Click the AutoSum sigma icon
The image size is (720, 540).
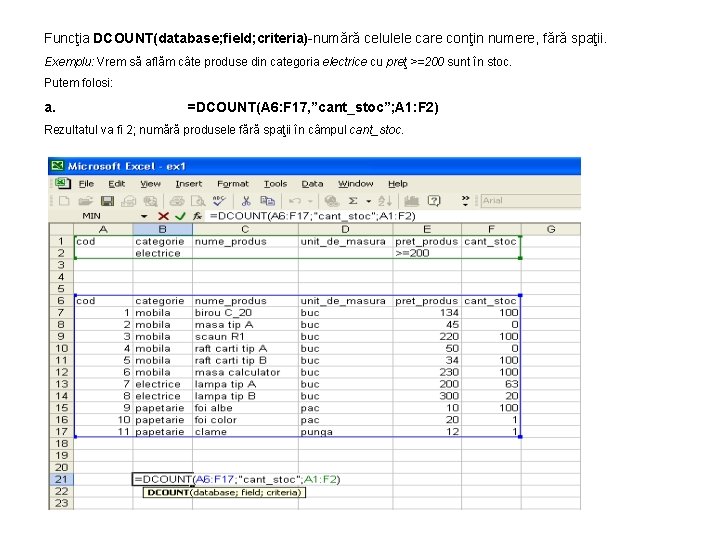[x=353, y=201]
